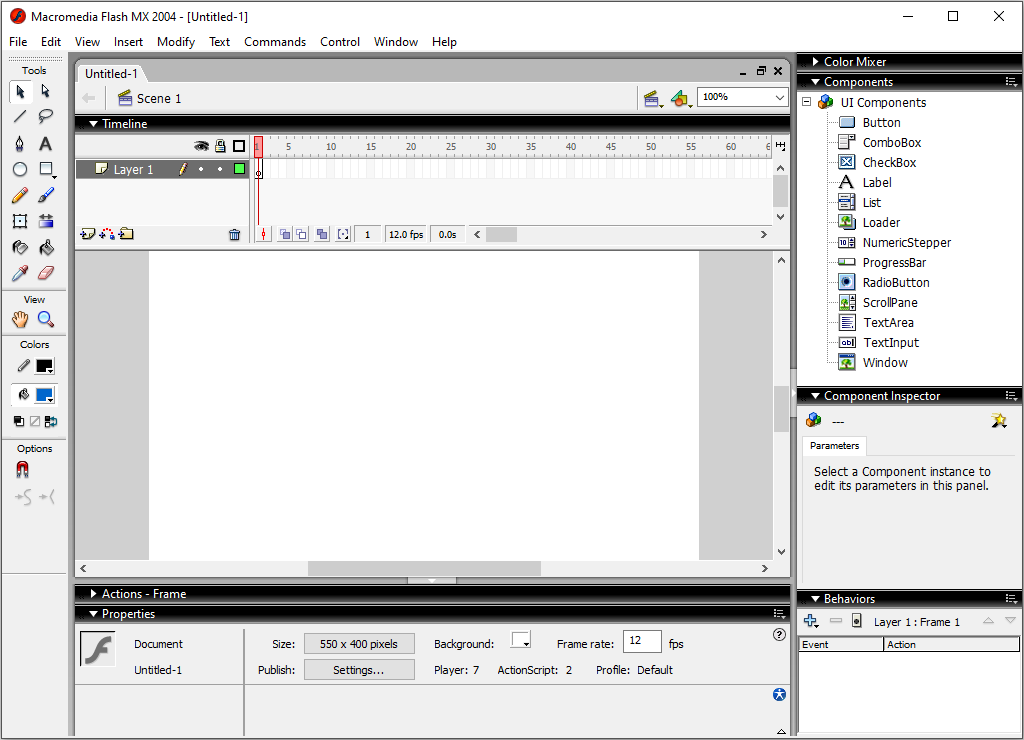Collapse the UI Components tree node
This screenshot has height=740, width=1024.
807,102
